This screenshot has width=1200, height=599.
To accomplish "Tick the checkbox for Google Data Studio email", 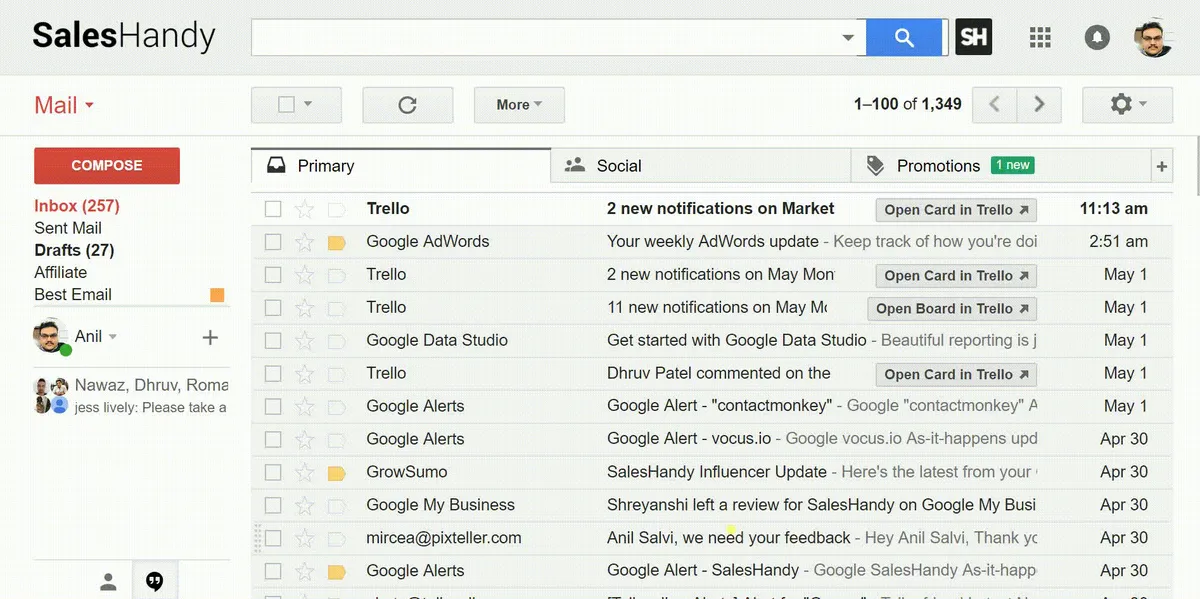I will [x=273, y=341].
